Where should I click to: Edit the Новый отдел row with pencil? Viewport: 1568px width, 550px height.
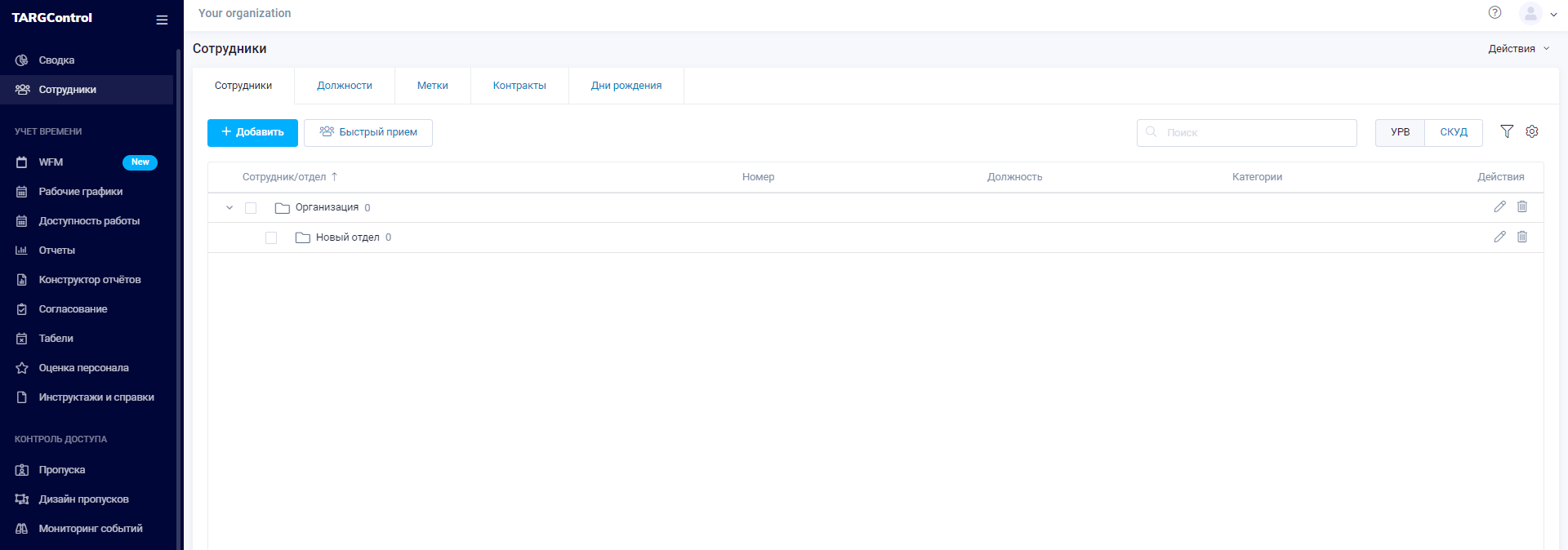(1499, 237)
